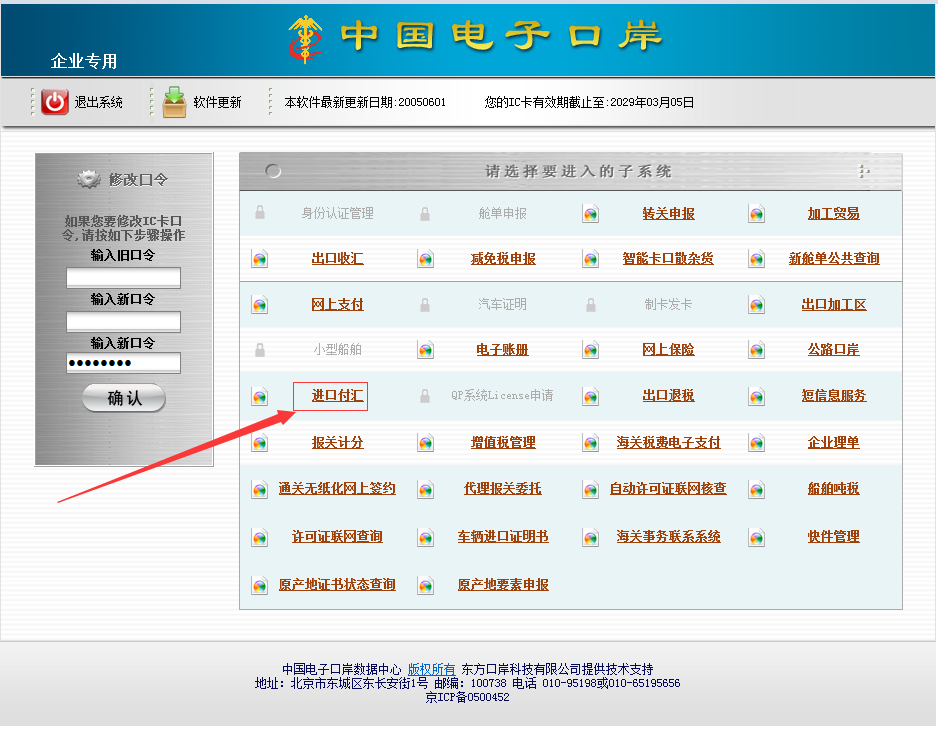Open 网上支付 link

[x=337, y=305]
